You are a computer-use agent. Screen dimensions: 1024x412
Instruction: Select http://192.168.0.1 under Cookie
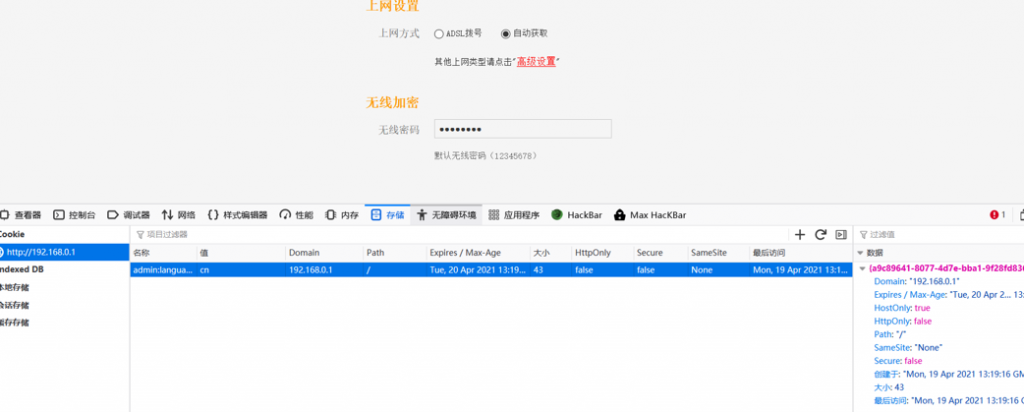65,252
